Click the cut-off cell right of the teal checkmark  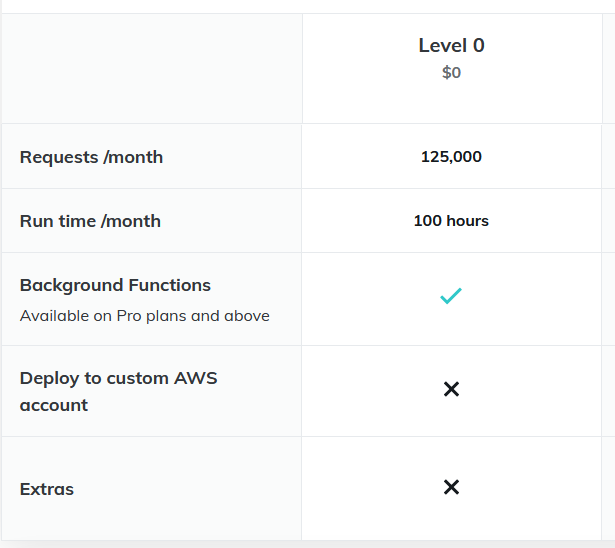point(608,299)
